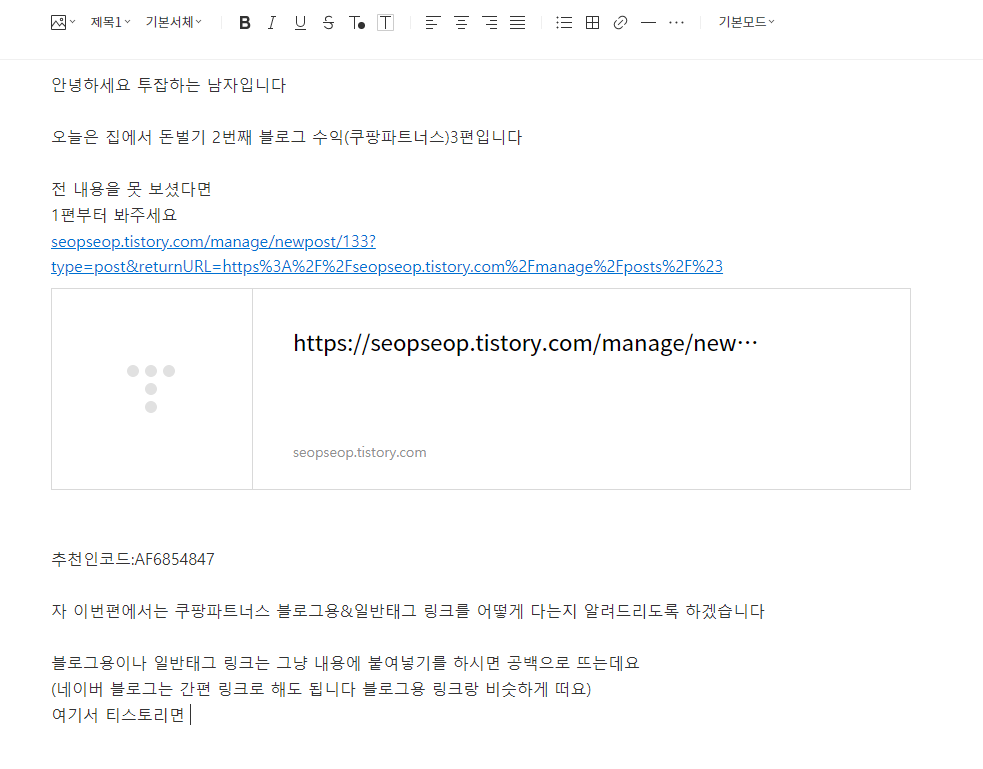Open the 기본서체 font dropdown
Viewport: 983px width, 769px height.
(174, 23)
